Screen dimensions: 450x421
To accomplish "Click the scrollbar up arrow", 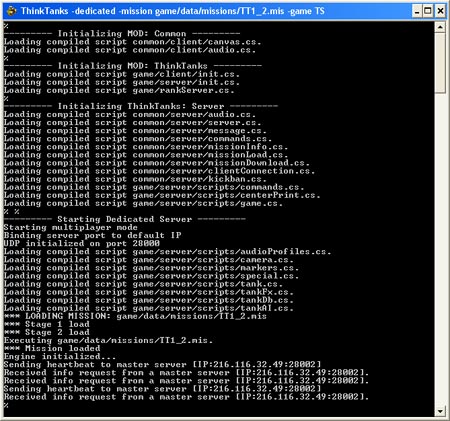I will point(440,27).
